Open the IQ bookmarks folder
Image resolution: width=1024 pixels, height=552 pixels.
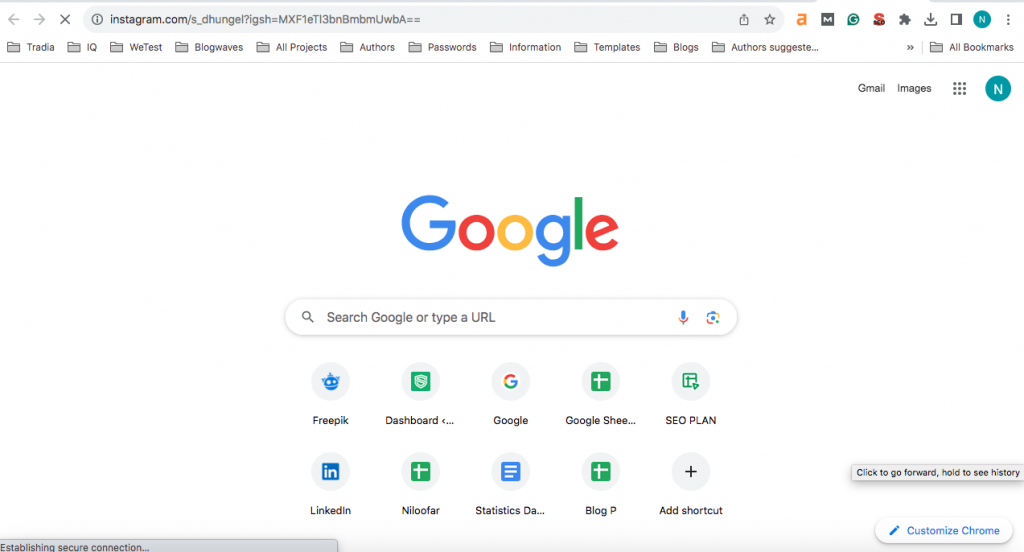[x=82, y=47]
